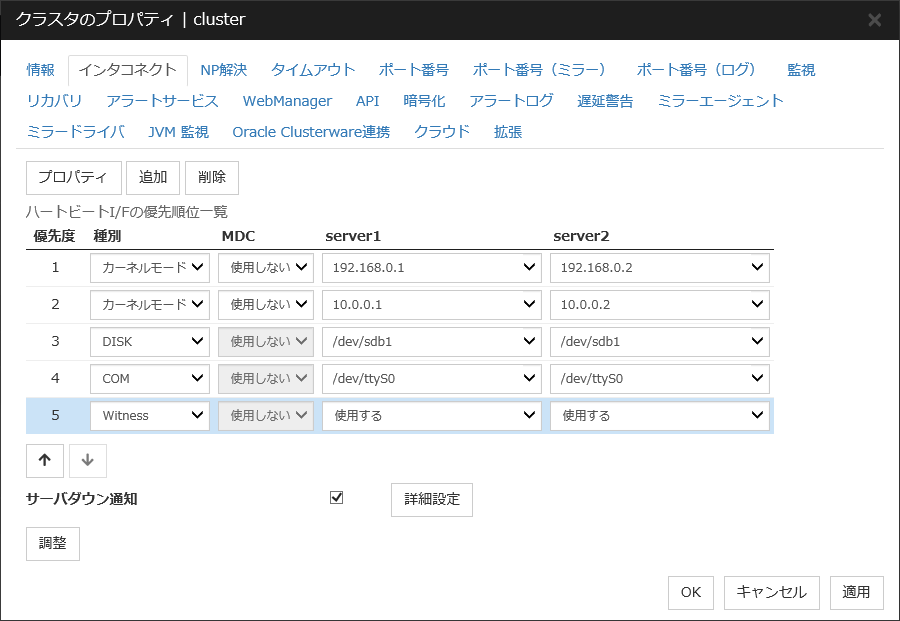Switch to the NP解決 tab
The height and width of the screenshot is (621, 900).
point(223,69)
